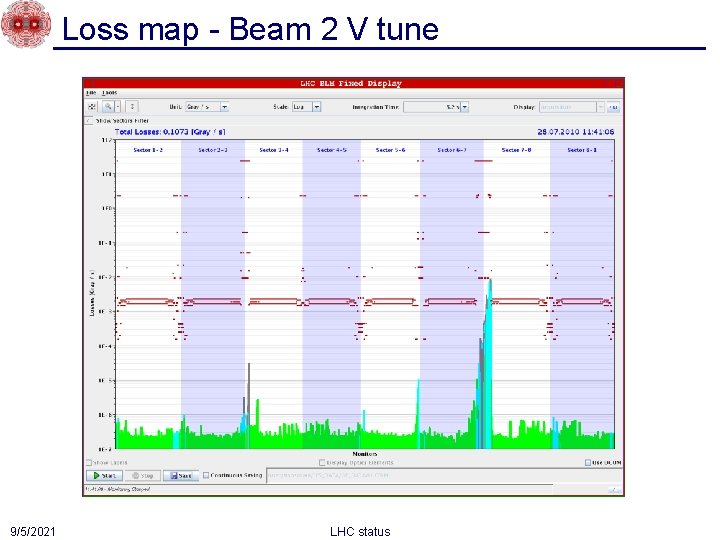Open the Scale dropdown showing Log

[306, 107]
